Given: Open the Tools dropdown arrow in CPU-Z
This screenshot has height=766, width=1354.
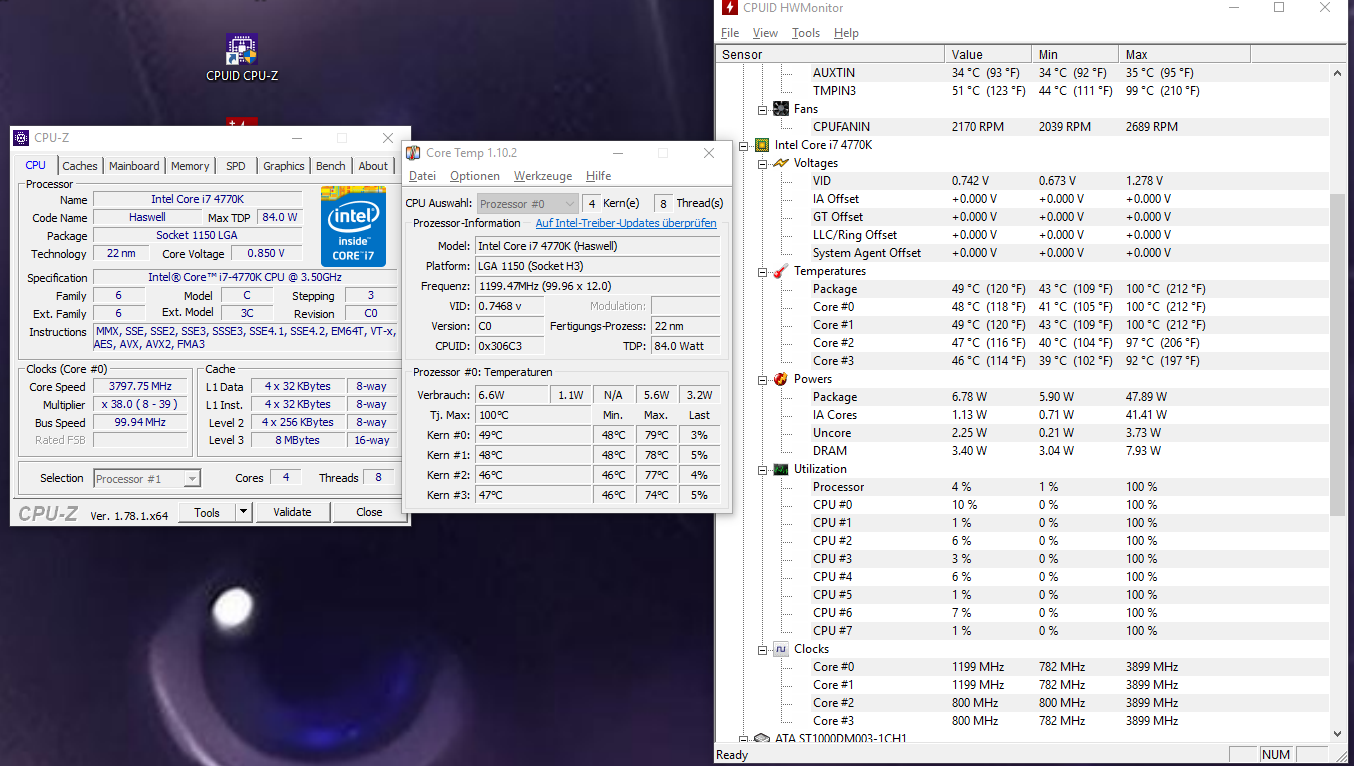Looking at the screenshot, I should (x=243, y=512).
